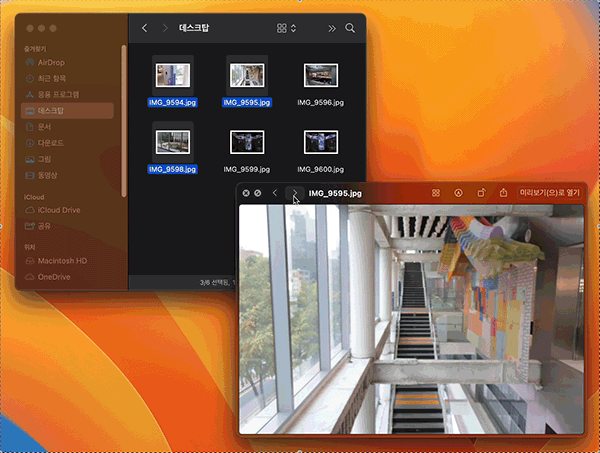Select IMG_9600.jpg thumbnail

pyautogui.click(x=321, y=142)
